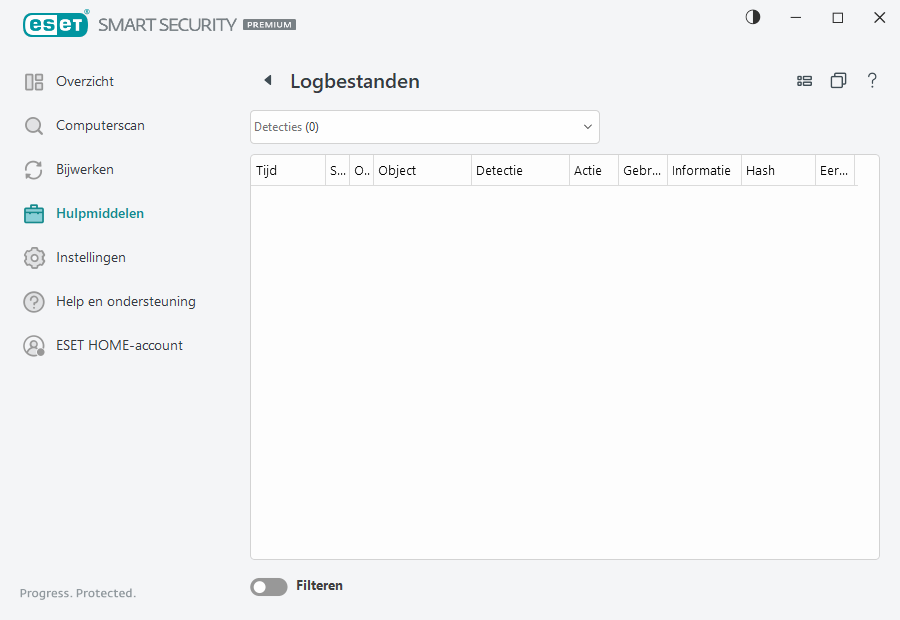This screenshot has width=900, height=620.
Task: Select the Computerscan magnifier icon
Action: coord(34,125)
